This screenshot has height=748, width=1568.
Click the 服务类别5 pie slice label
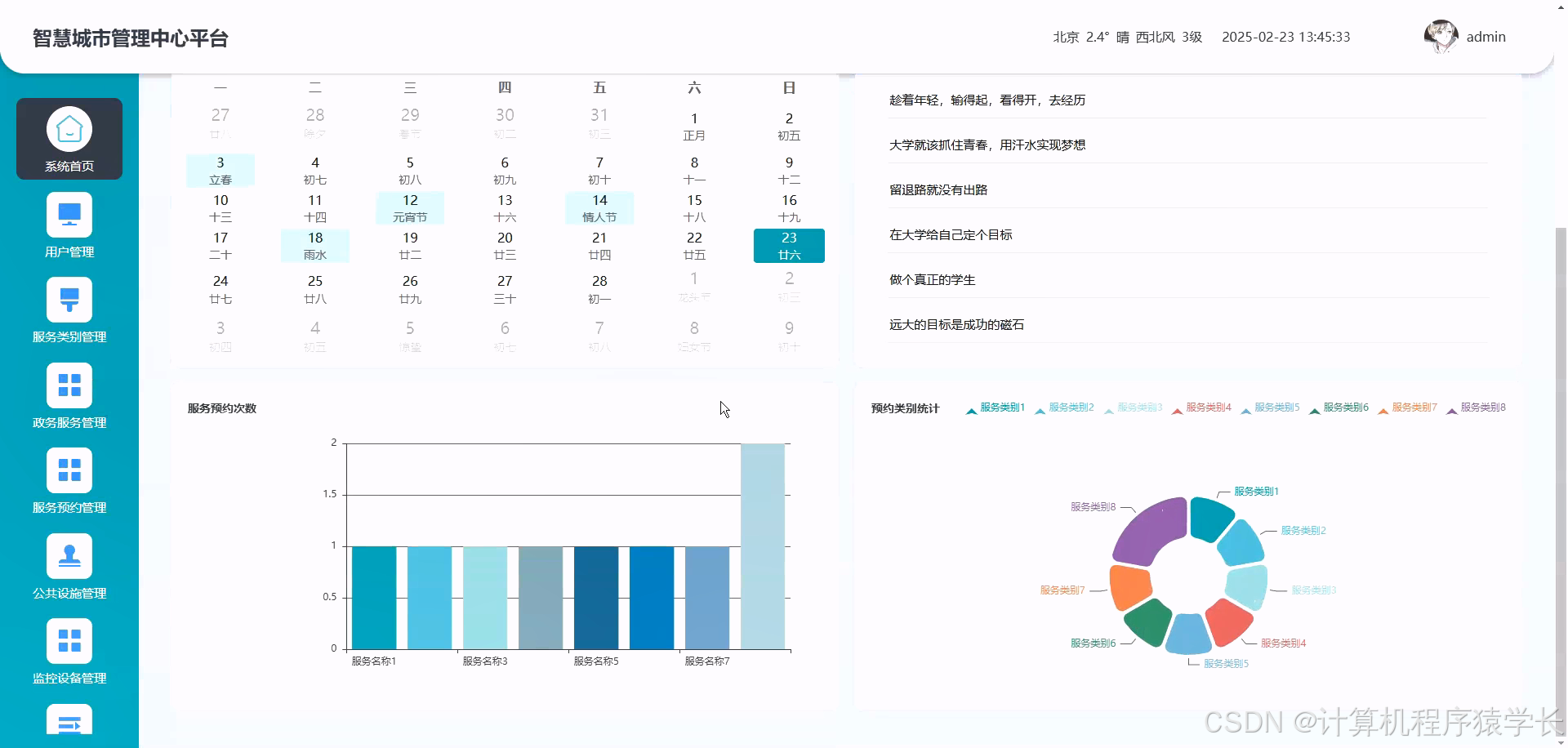click(1226, 664)
